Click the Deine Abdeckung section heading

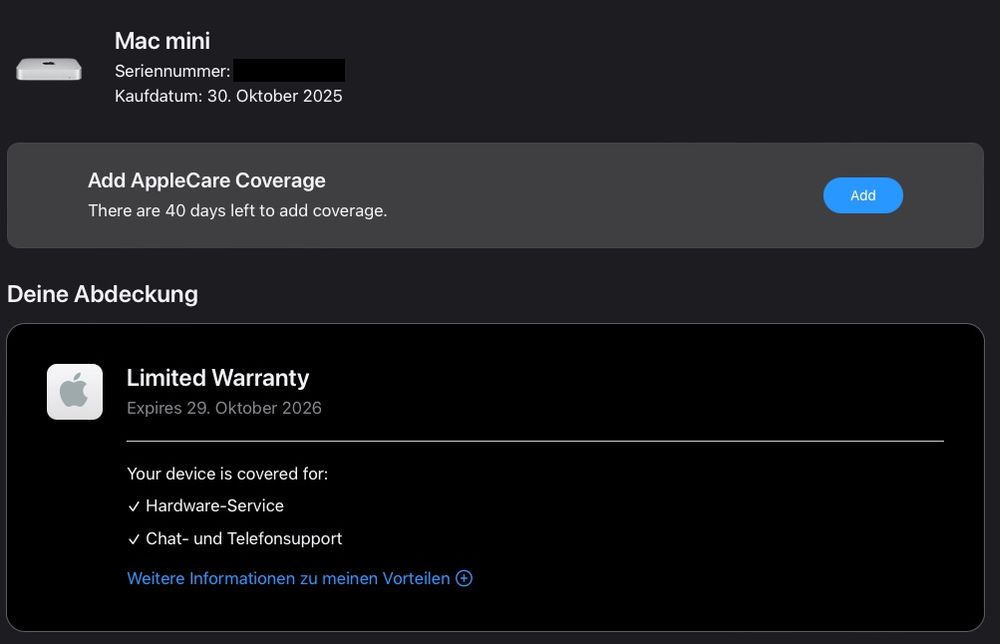click(102, 294)
